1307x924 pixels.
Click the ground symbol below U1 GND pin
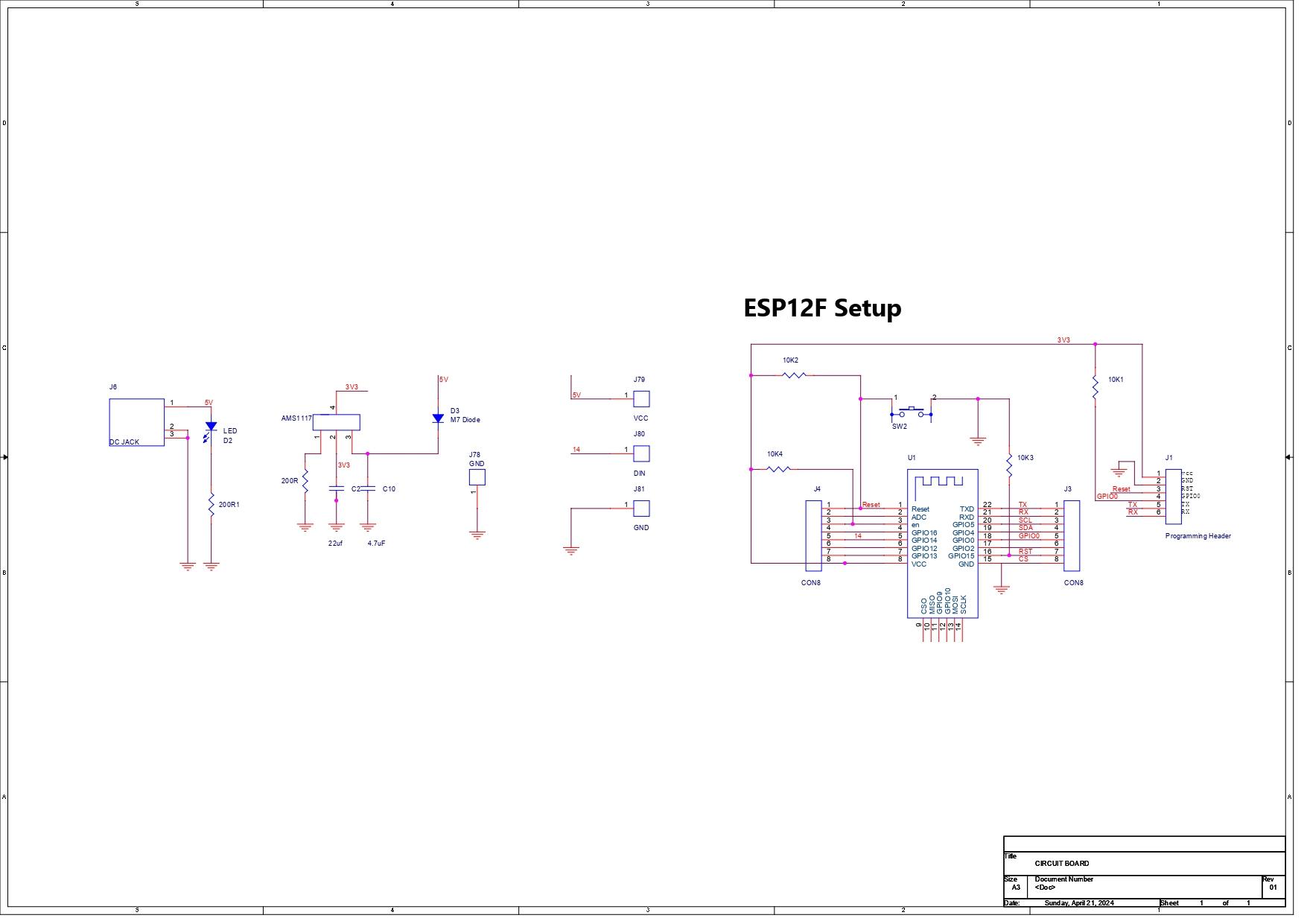(1002, 589)
